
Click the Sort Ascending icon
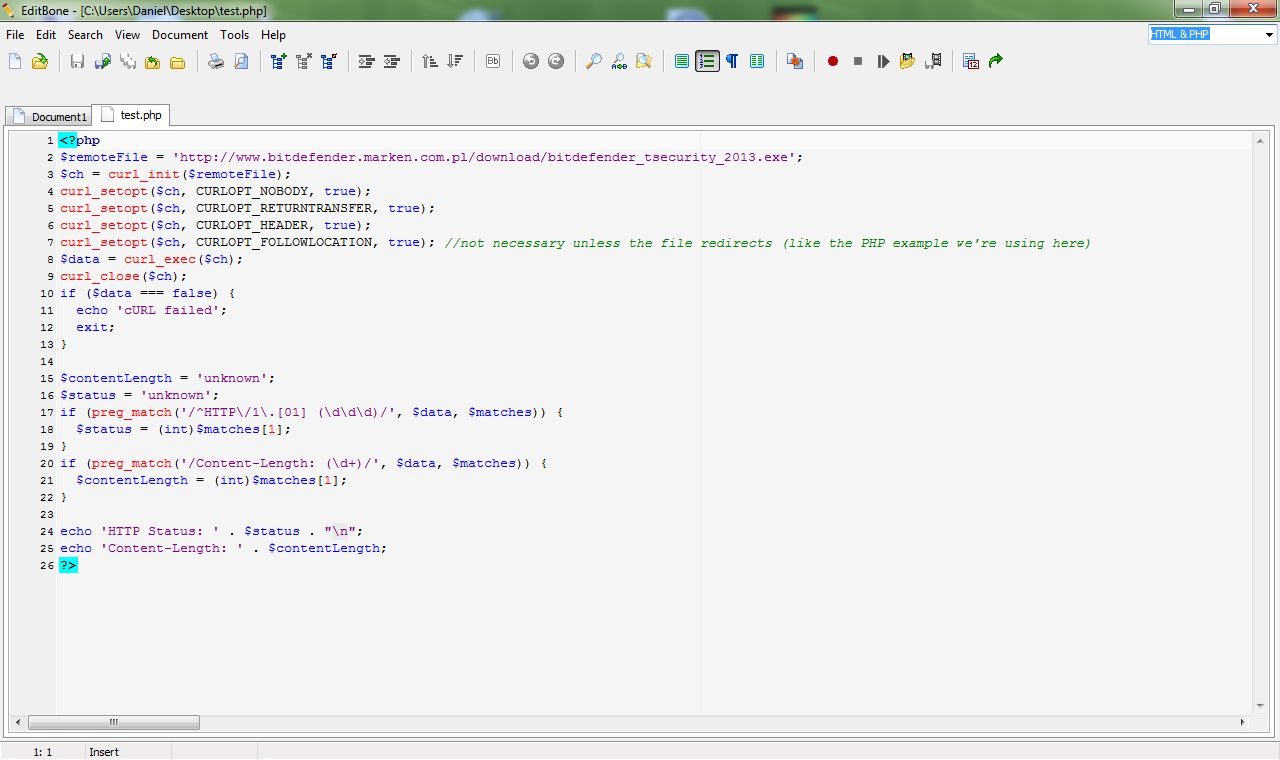point(430,61)
